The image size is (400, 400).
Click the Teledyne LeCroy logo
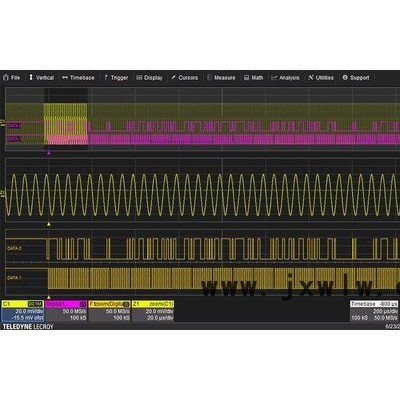point(28,326)
